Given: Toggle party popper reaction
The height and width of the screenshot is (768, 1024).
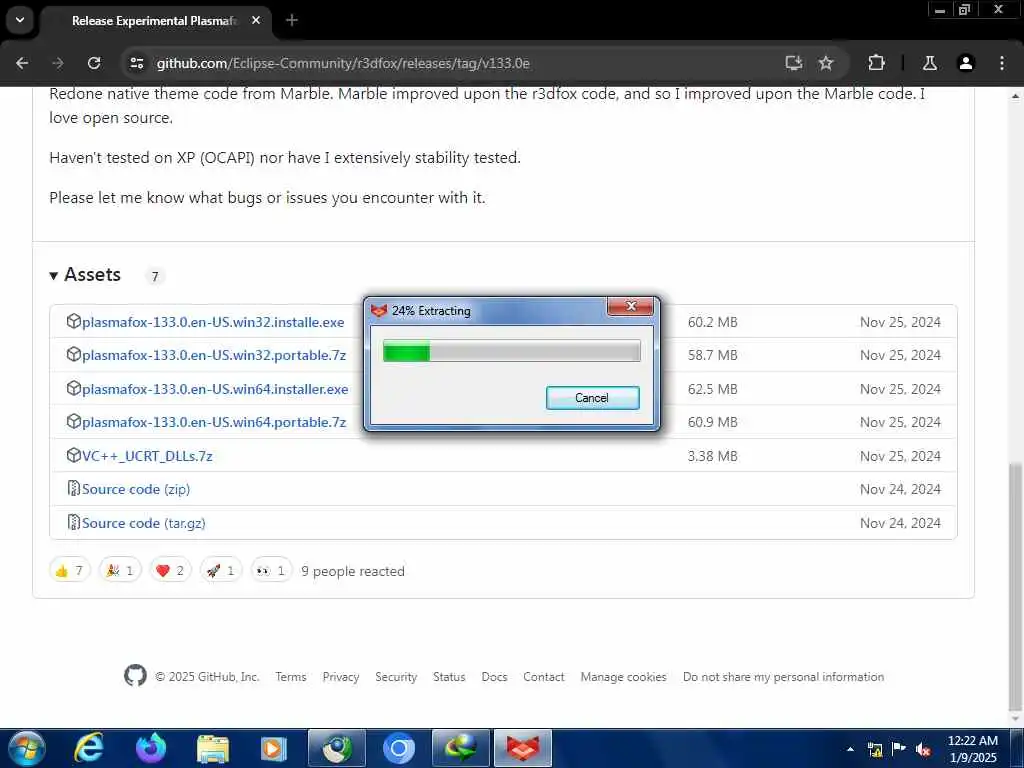Looking at the screenshot, I should pyautogui.click(x=120, y=571).
